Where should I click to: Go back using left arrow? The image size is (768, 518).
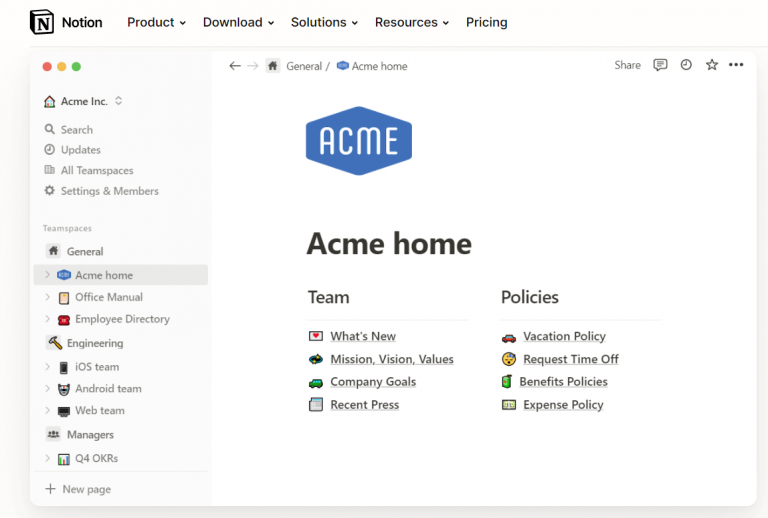pos(235,66)
